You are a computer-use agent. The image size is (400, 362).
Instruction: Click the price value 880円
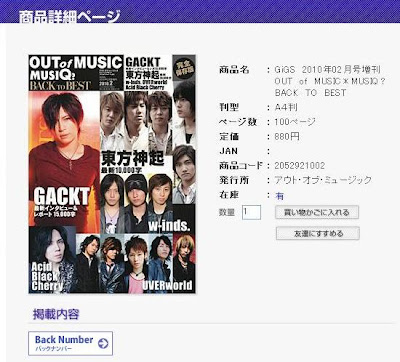point(287,136)
